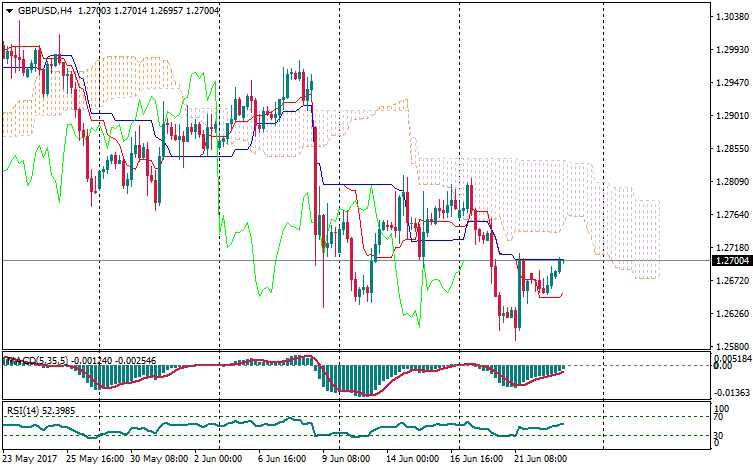This screenshot has width=753, height=470.
Task: Select the 14 Jun 00:00 time label
Action: (x=412, y=459)
